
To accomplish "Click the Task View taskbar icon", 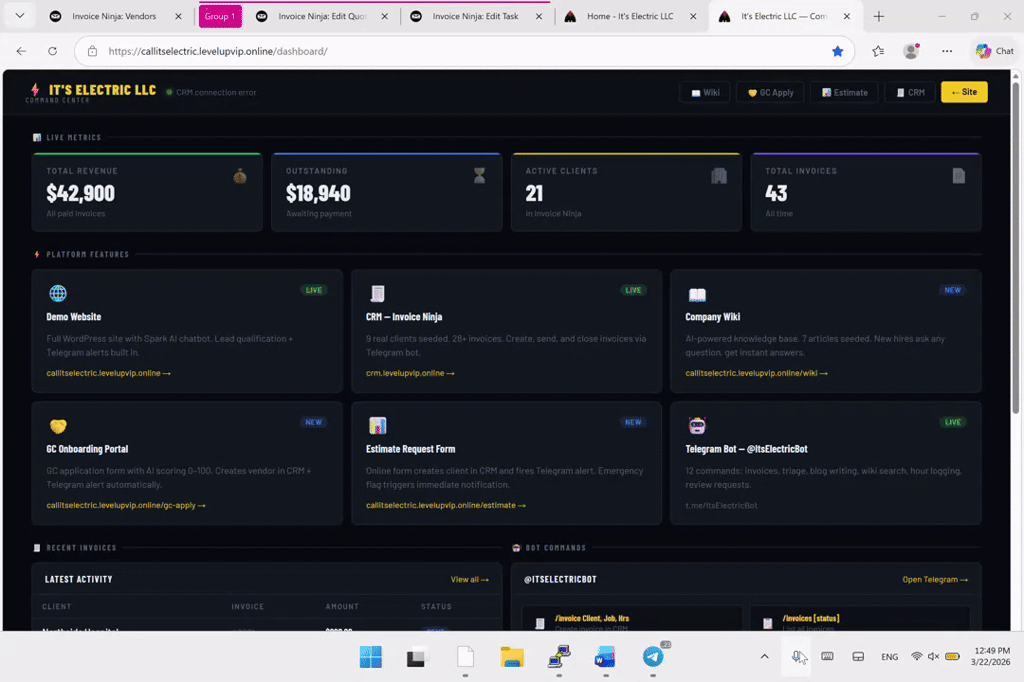I will point(417,657).
